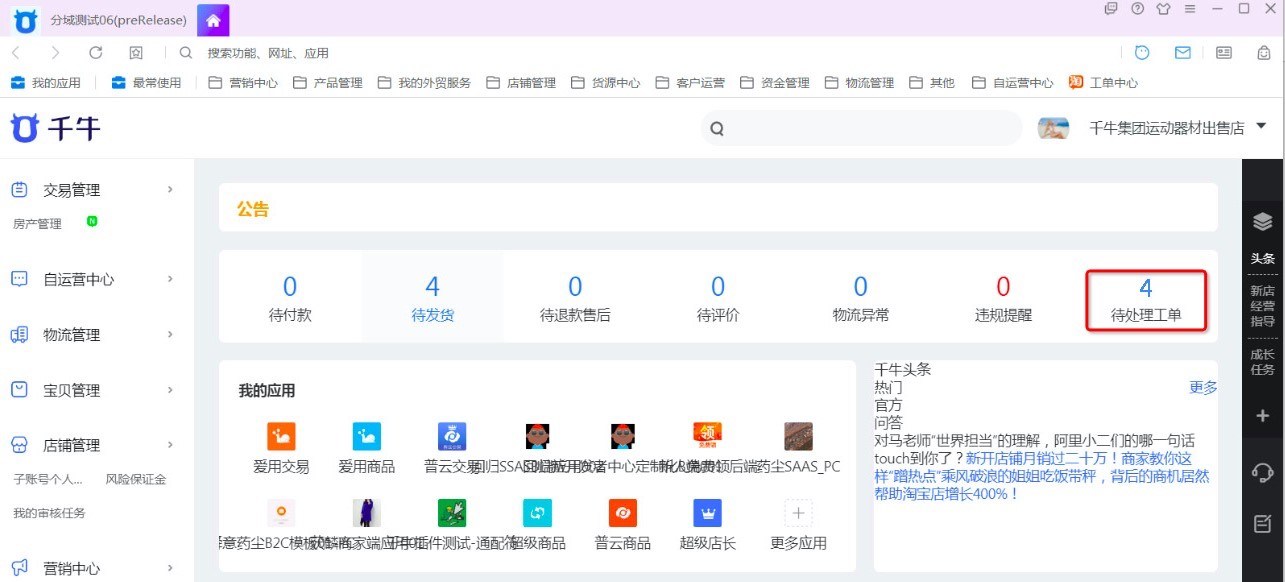The width and height of the screenshot is (1285, 582).
Task: Select the 热门 tab in 千牛头条
Action: point(889,387)
